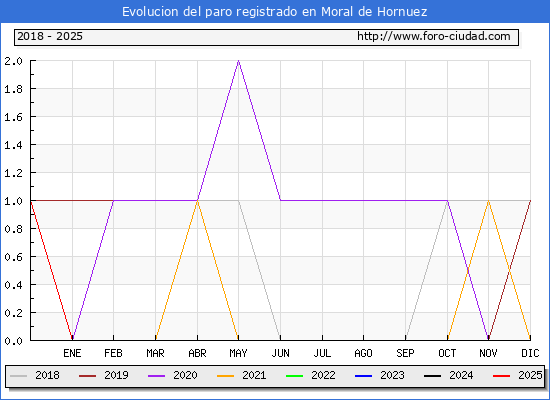Select the '2020' legend label
This screenshot has height=400, width=550.
[x=185, y=375]
